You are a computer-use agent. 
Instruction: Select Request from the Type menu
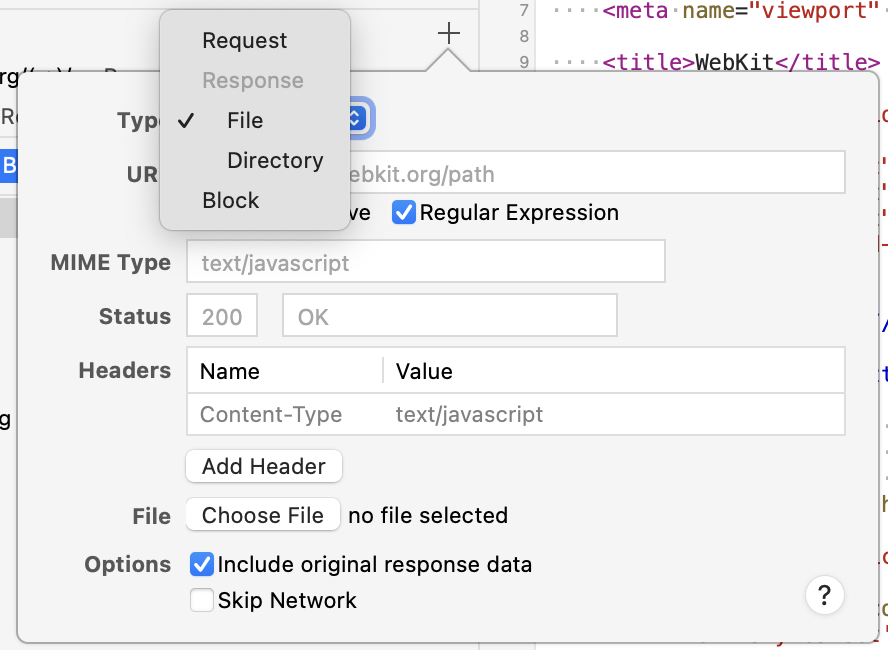[x=244, y=41]
